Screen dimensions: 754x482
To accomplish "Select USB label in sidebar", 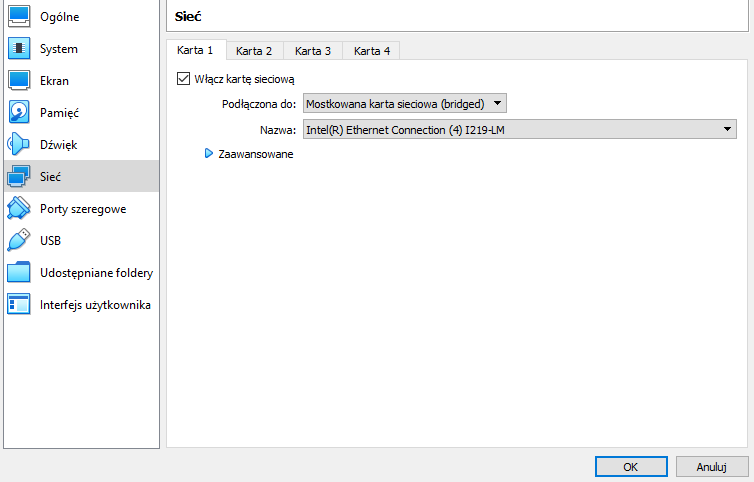I will [x=50, y=241].
